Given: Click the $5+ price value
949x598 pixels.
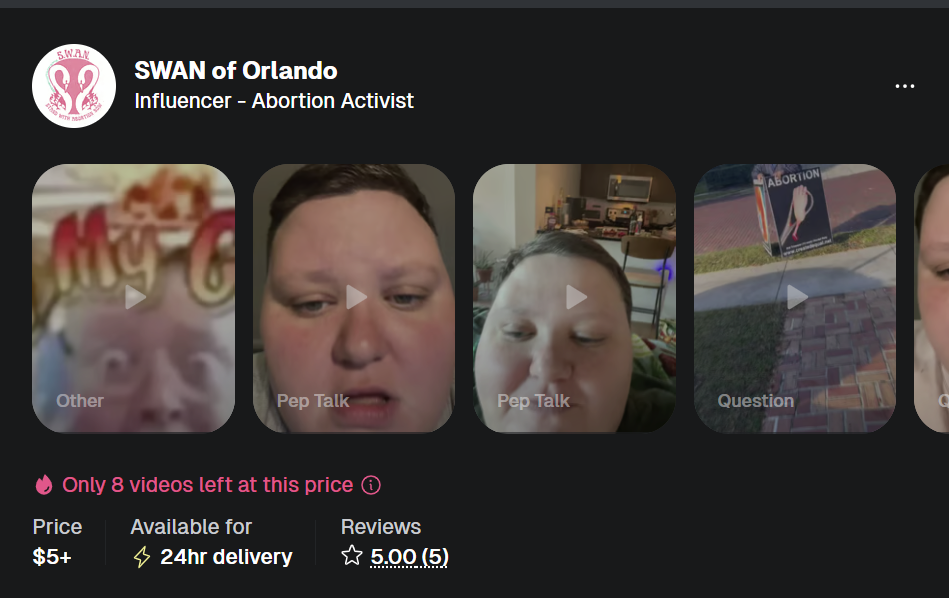Looking at the screenshot, I should click(x=52, y=557).
